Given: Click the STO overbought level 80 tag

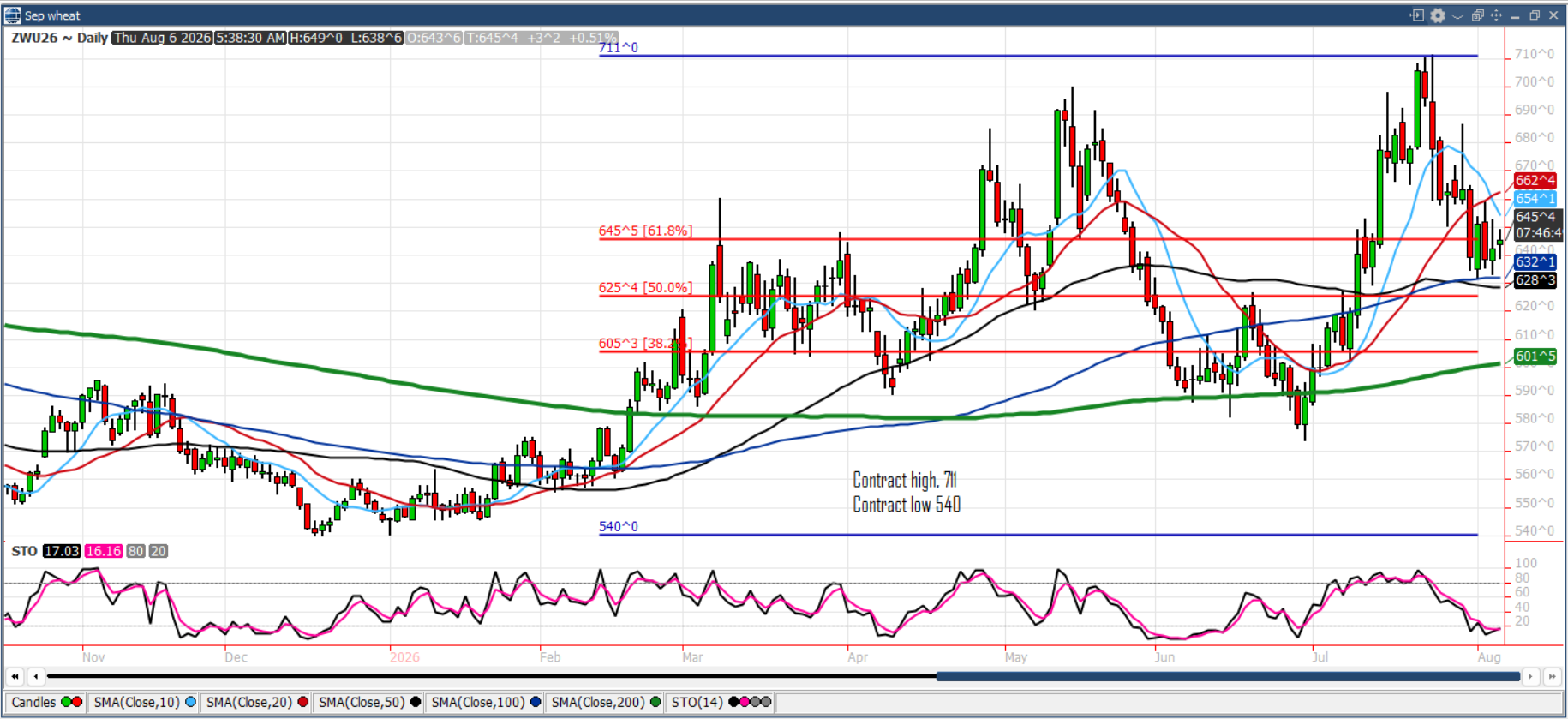Looking at the screenshot, I should [x=135, y=551].
